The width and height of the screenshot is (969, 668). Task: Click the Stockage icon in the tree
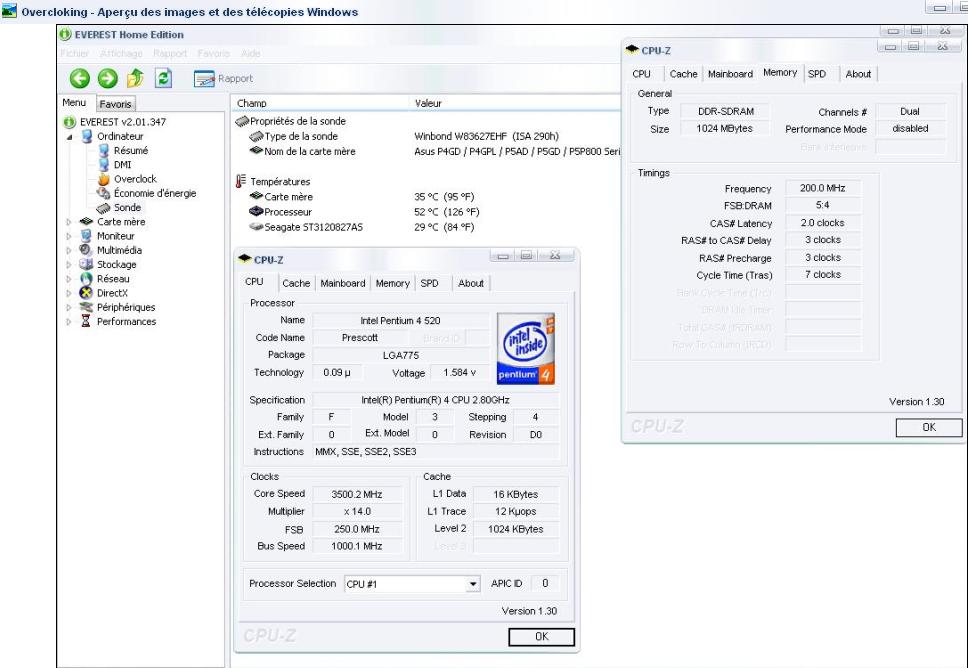[x=87, y=264]
